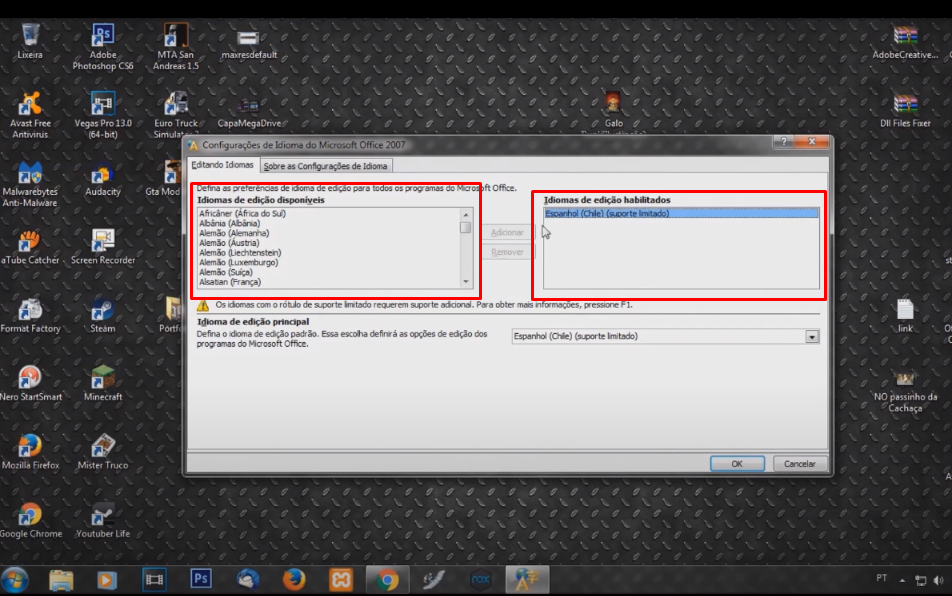Screen dimensions: 952x596
Task: Open Avast Free Antivirus shortcut
Action: coord(30,115)
